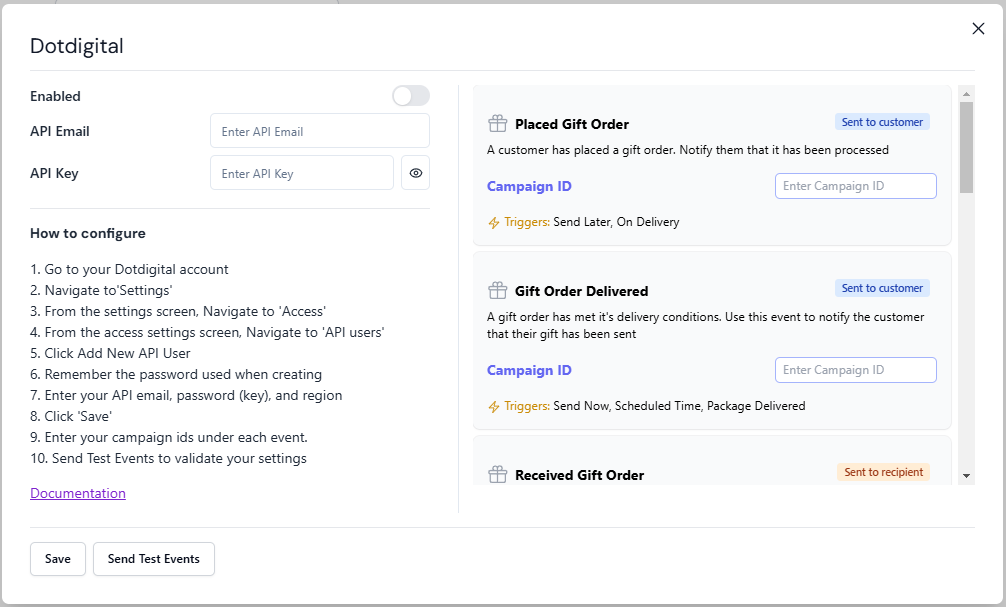Click the Dotdigital dialog title
Viewport: 1006px width, 607px height.
pyautogui.click(x=76, y=46)
